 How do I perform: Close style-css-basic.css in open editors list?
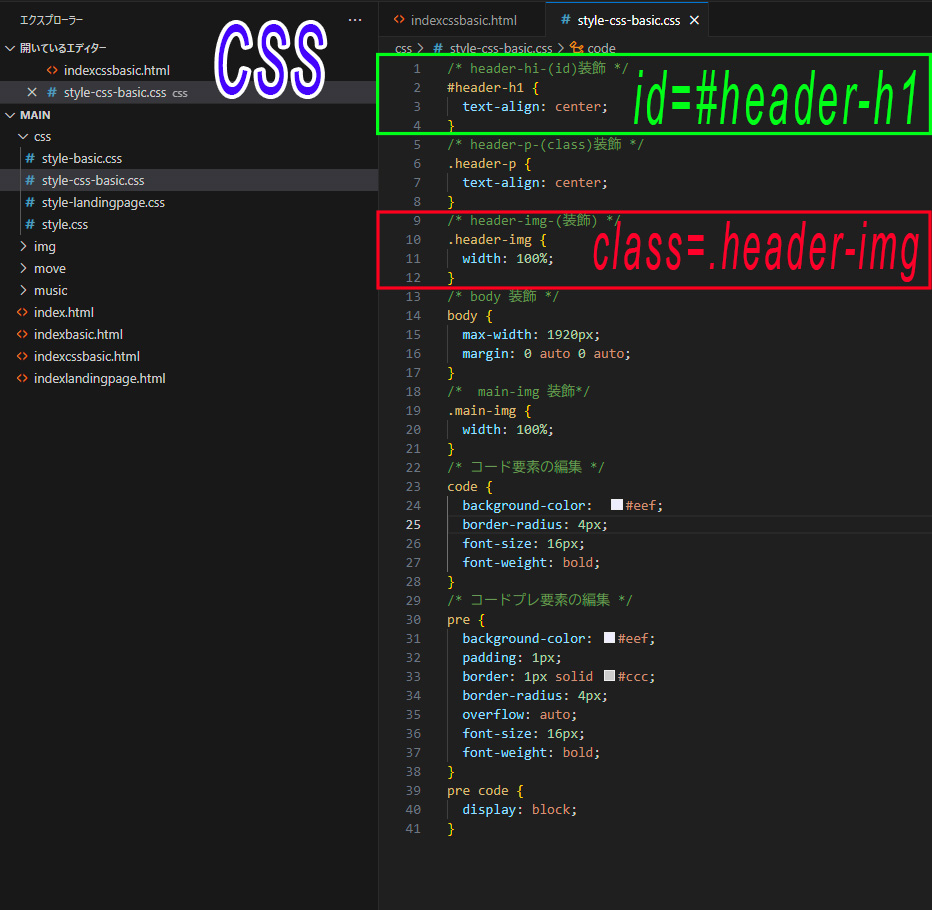pyautogui.click(x=32, y=92)
